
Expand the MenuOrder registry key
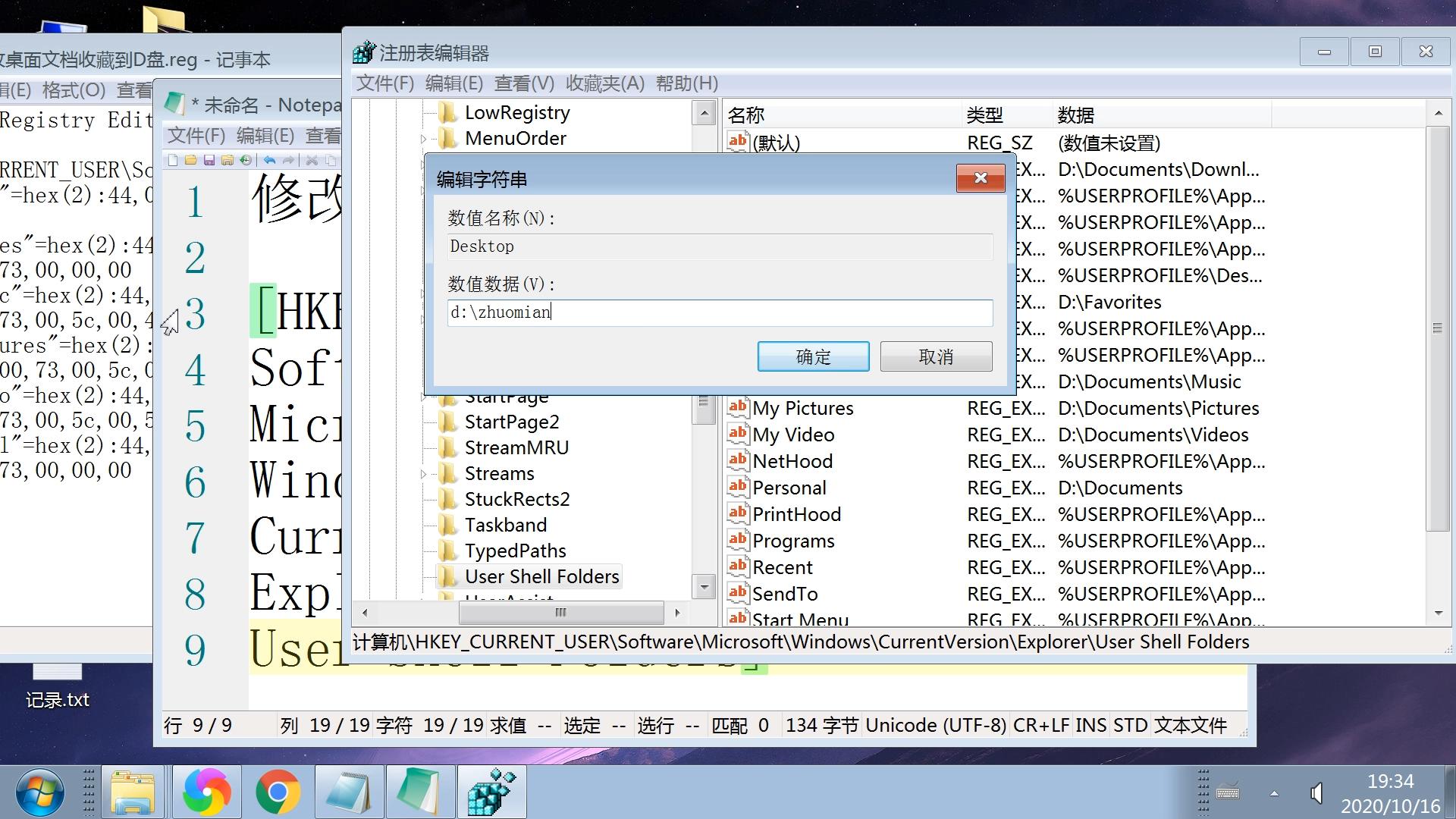(422, 138)
